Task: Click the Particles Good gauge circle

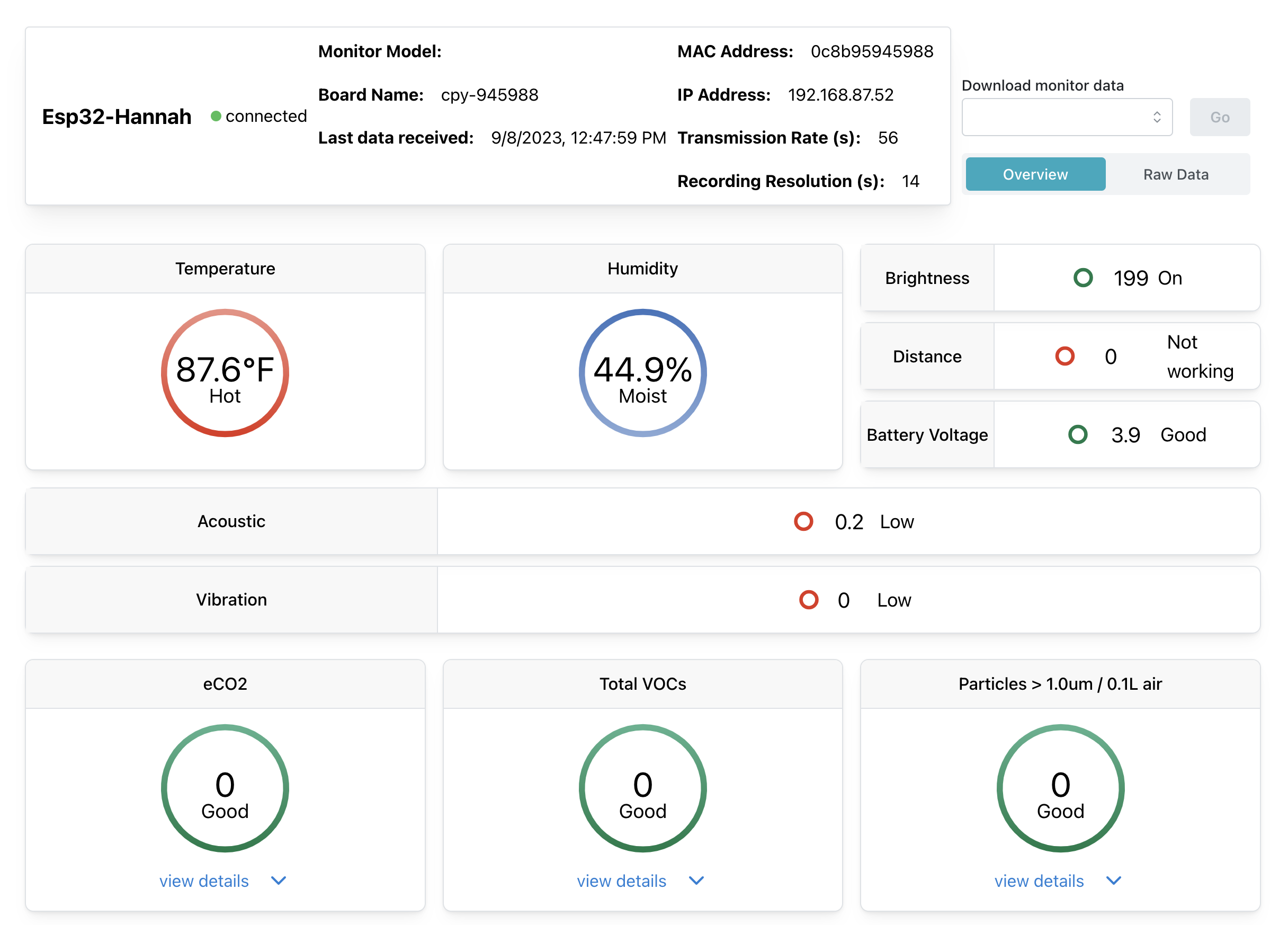Action: (x=1060, y=788)
